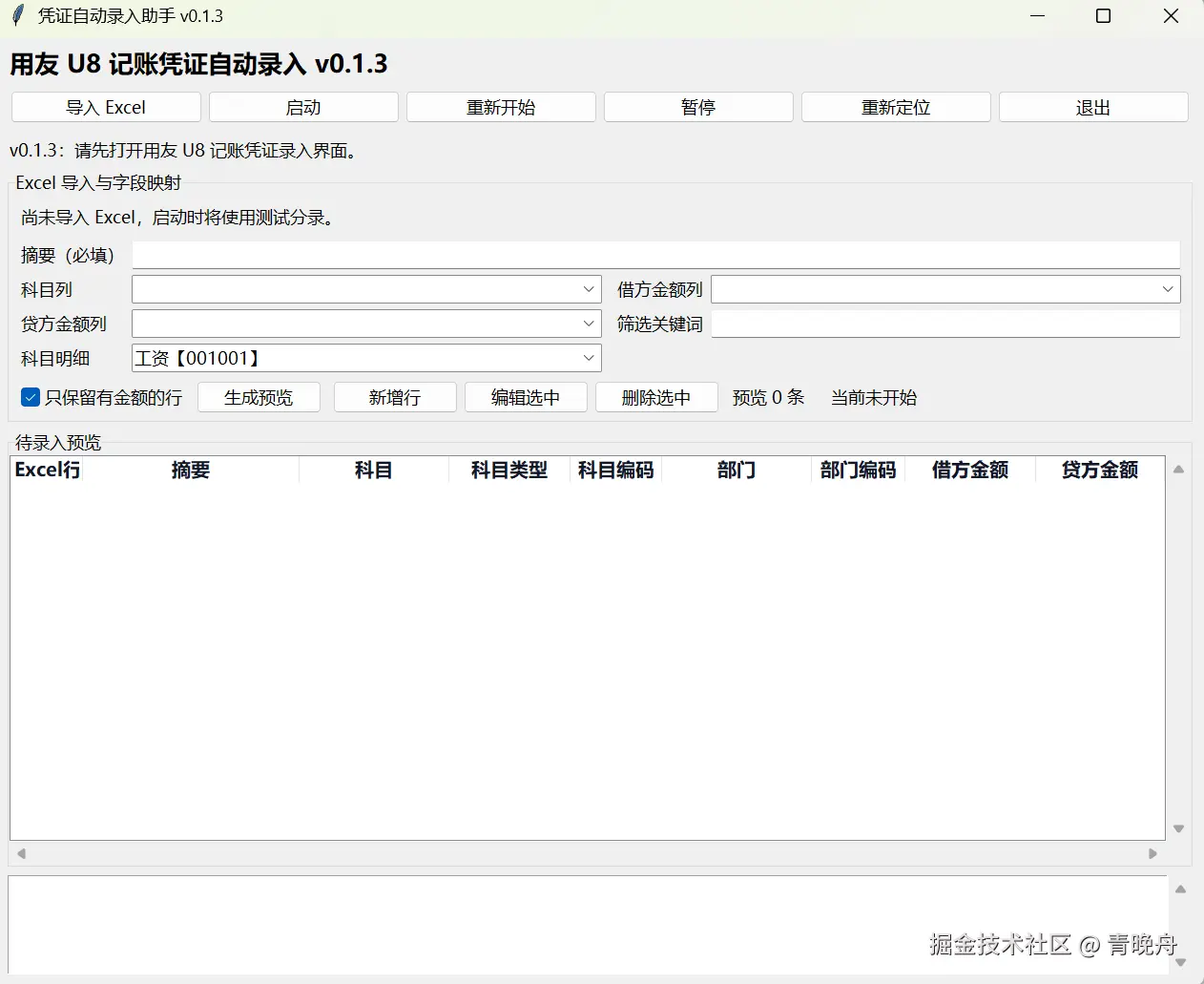Click the preview table scroll-down arrow

pyautogui.click(x=1179, y=828)
